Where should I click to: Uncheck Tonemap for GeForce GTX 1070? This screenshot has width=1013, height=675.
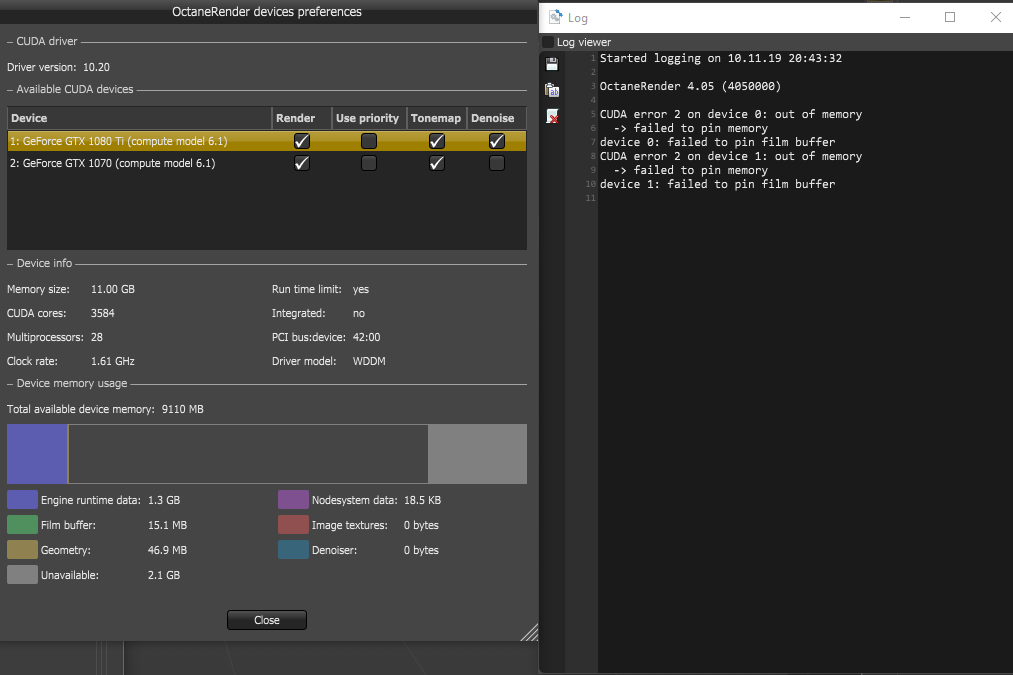(x=437, y=163)
